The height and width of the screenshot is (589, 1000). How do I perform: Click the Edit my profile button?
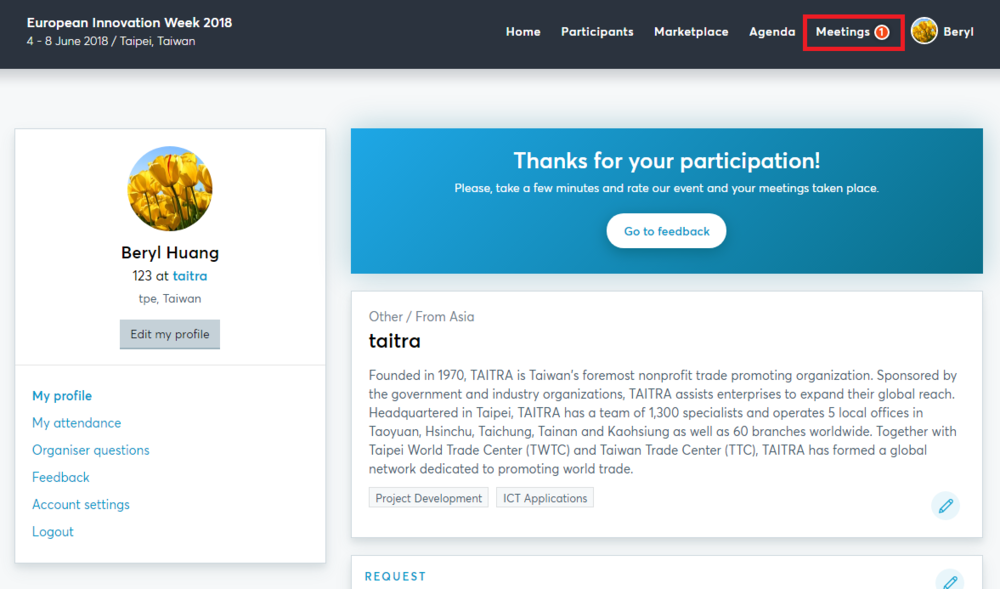click(x=170, y=334)
